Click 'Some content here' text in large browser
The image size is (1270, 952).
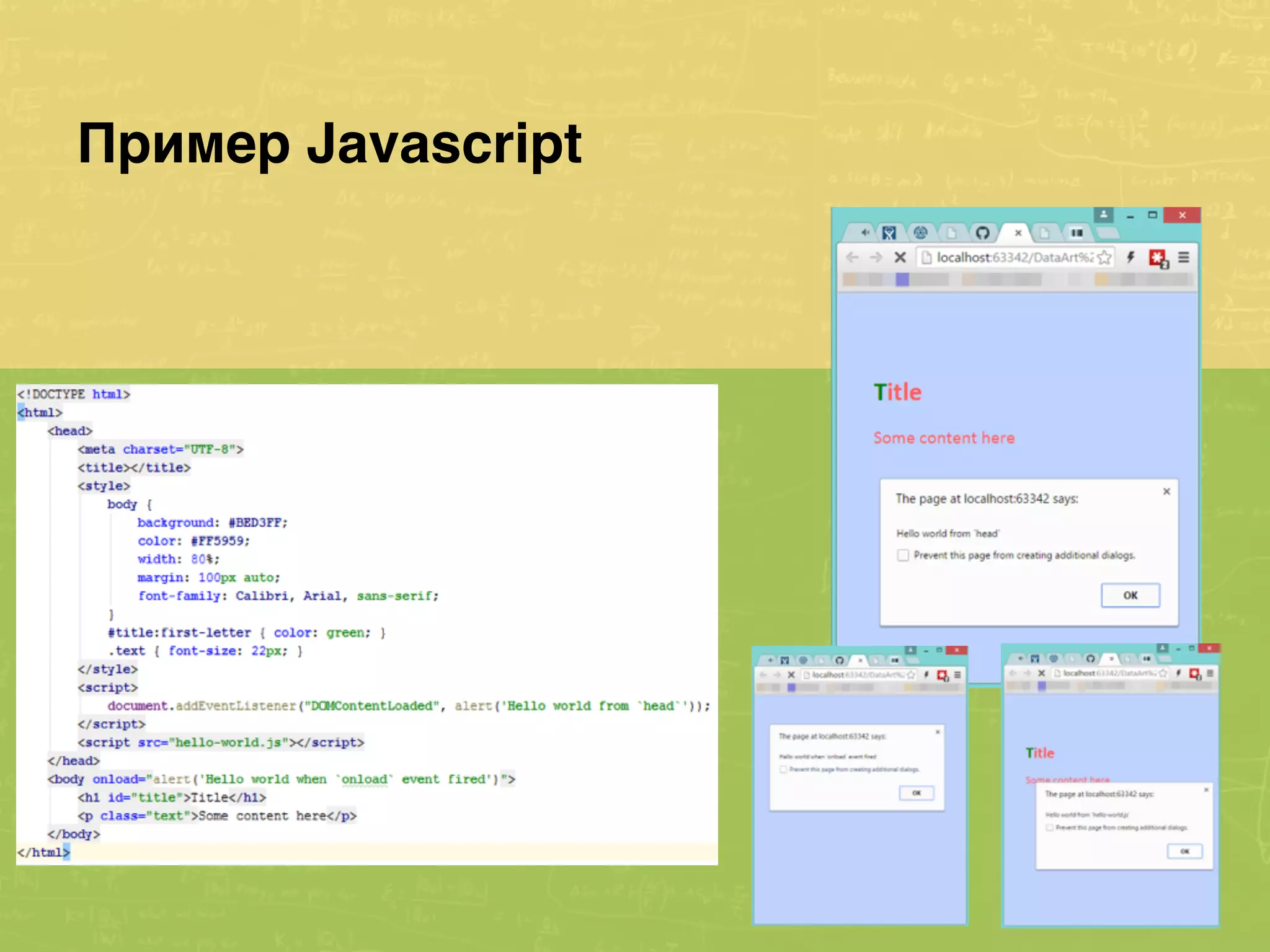[x=944, y=438]
